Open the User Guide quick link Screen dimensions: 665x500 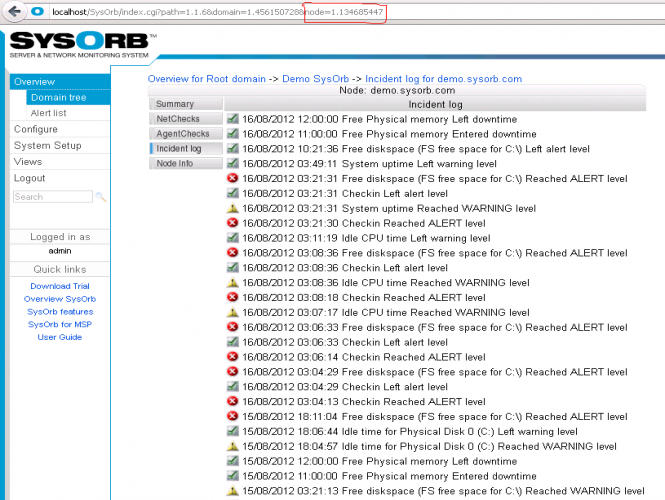(60, 337)
